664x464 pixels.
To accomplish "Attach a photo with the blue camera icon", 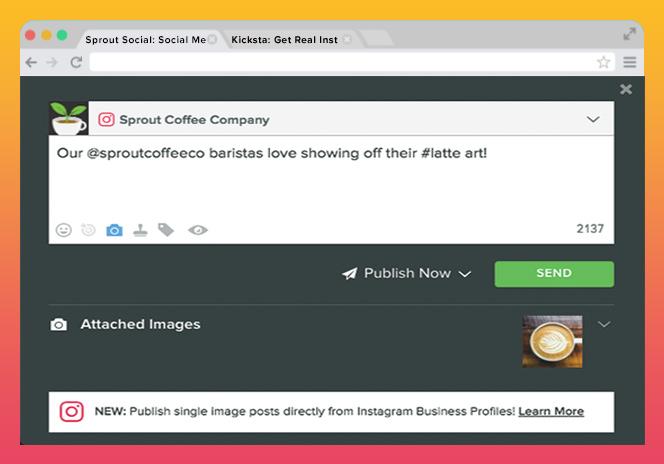I will coord(114,230).
